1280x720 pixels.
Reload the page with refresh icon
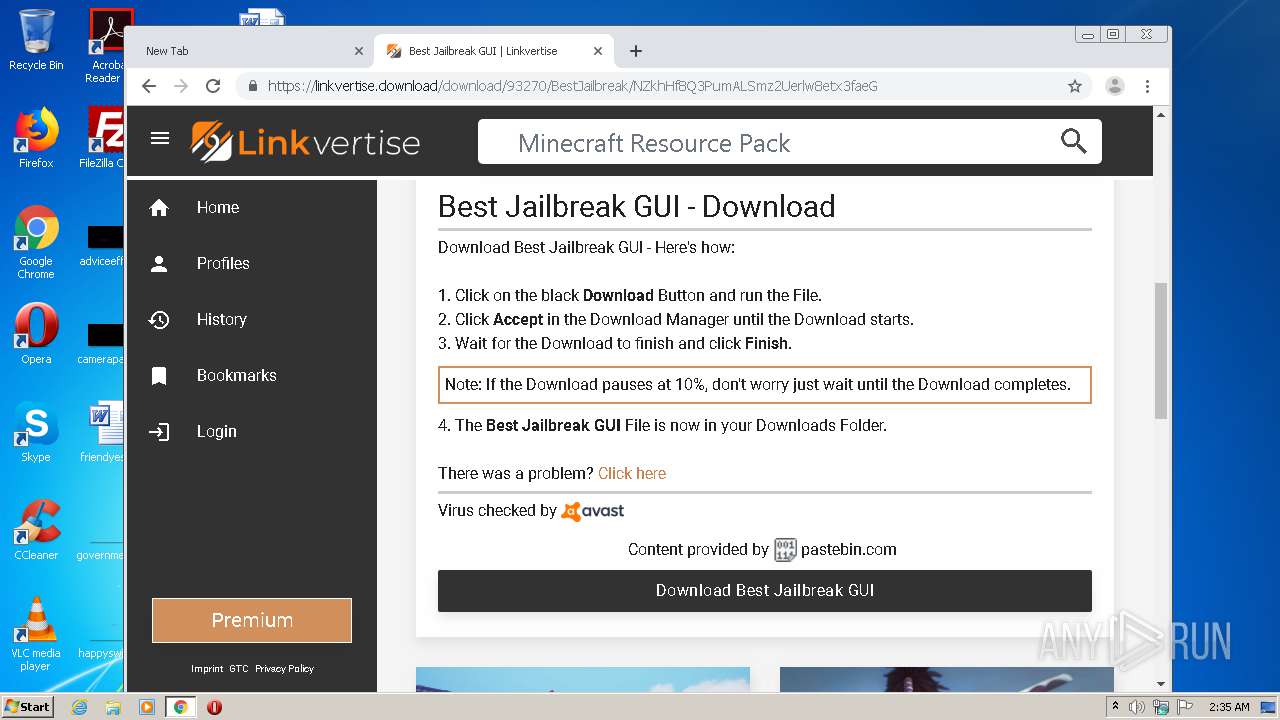[213, 86]
